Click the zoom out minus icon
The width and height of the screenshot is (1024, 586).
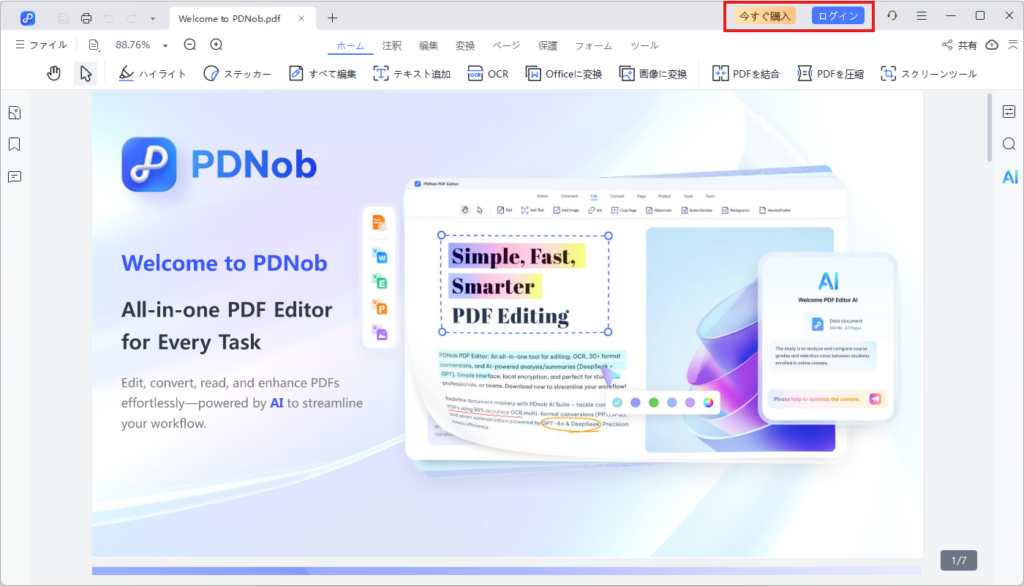tap(190, 45)
